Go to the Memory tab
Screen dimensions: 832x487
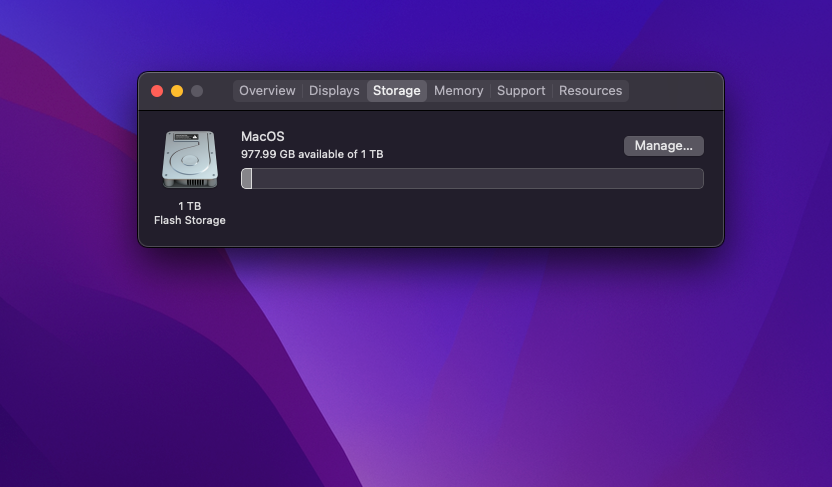click(458, 91)
